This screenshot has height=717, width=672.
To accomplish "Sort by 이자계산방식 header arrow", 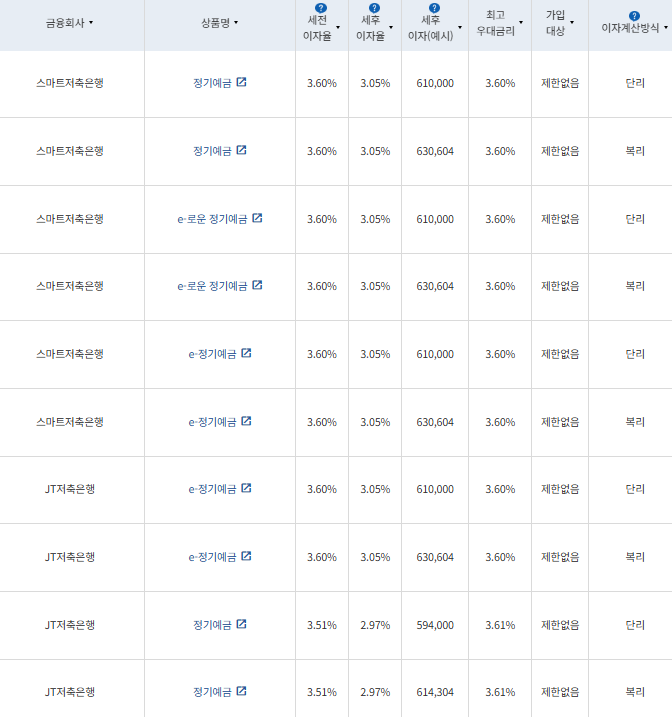I will (x=666, y=28).
